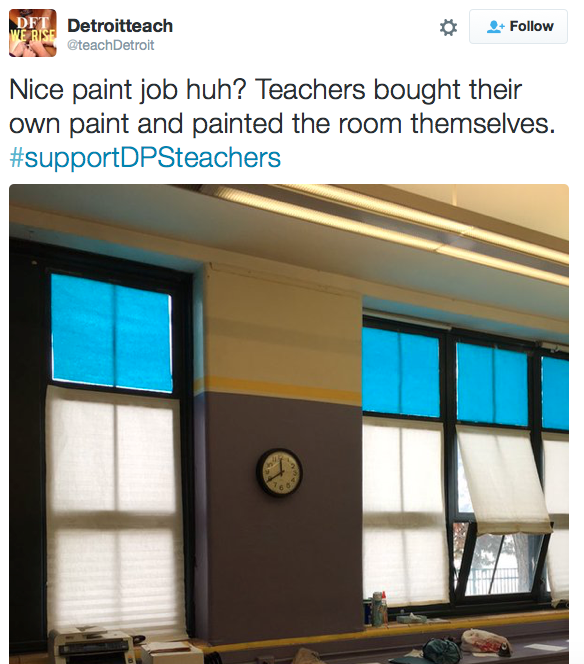The image size is (584, 664).
Task: Open the @teachDetroit handle
Action: [111, 45]
